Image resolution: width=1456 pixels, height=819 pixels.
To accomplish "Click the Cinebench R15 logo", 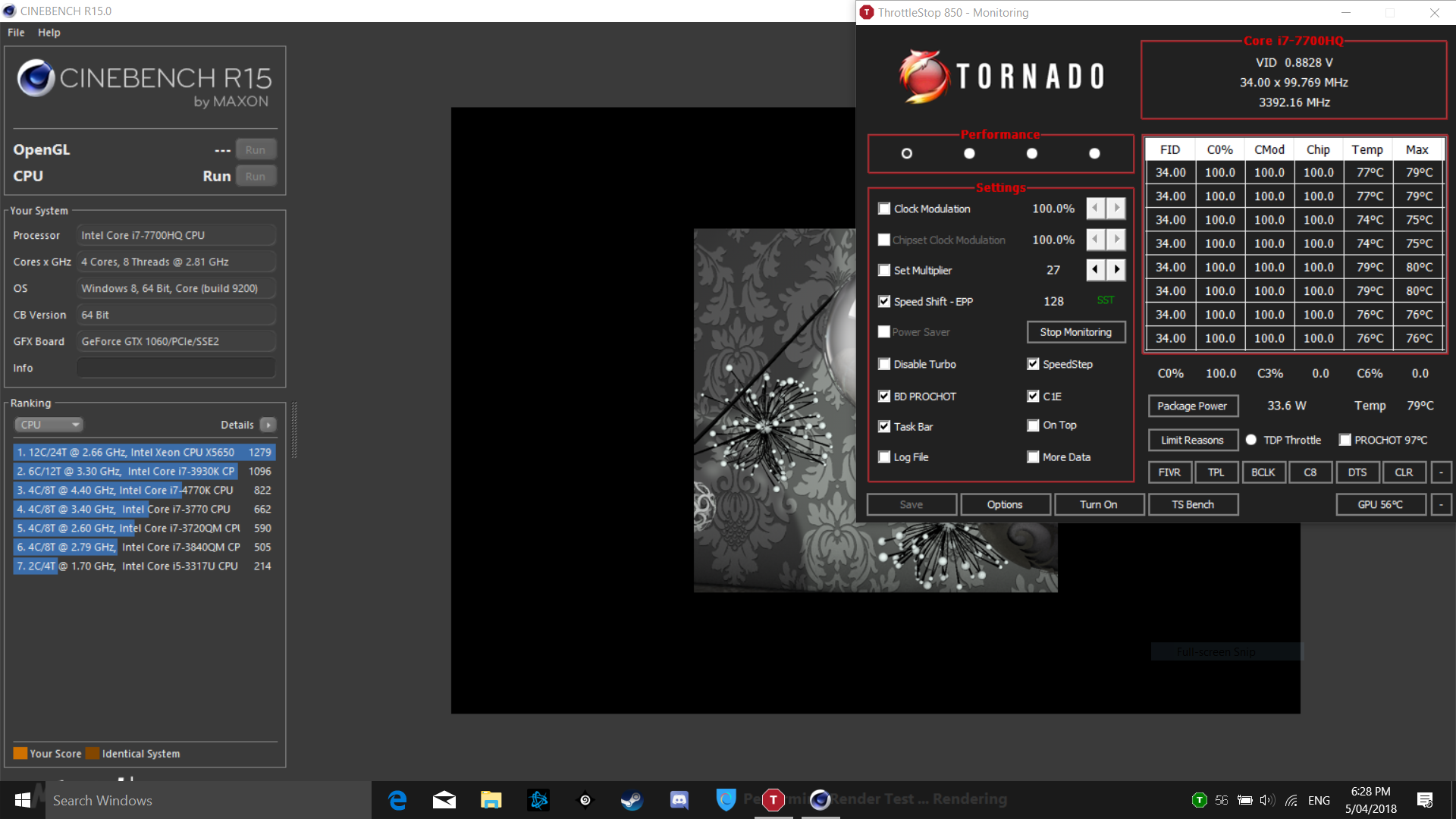I will click(143, 84).
